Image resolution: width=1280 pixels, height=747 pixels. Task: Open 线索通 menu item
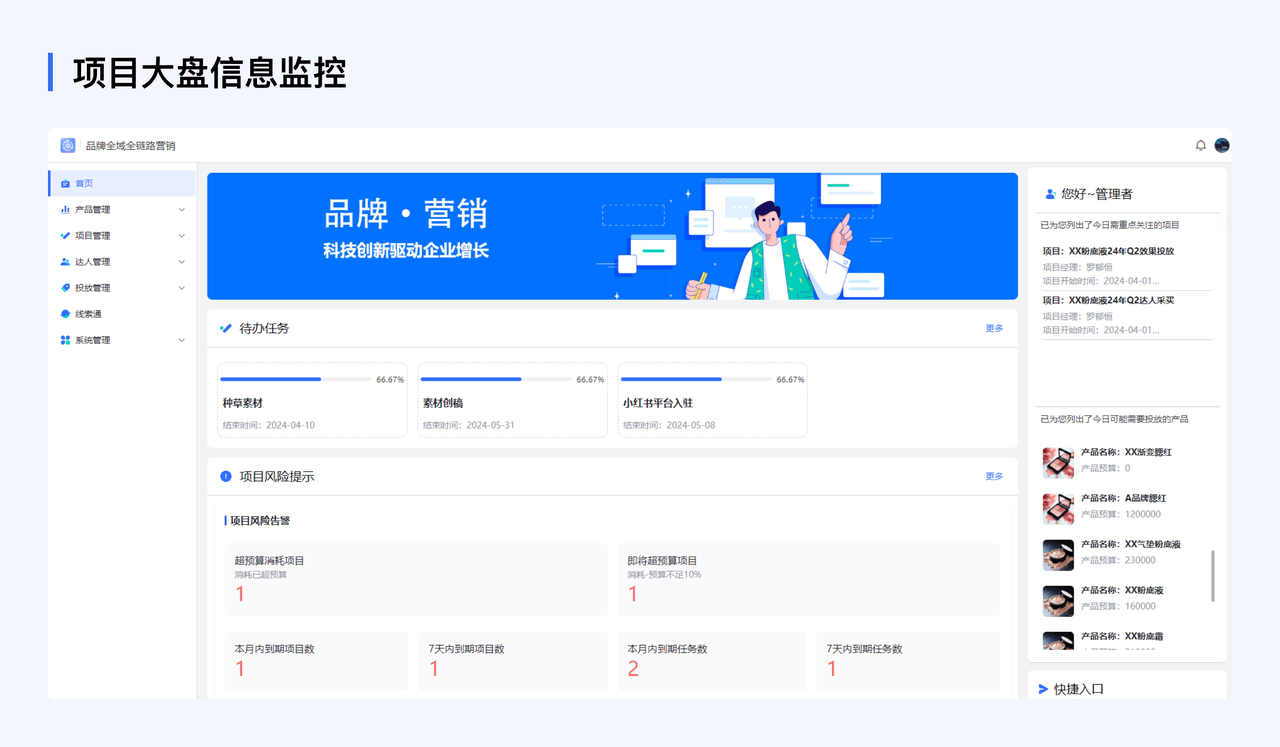pyautogui.click(x=122, y=314)
